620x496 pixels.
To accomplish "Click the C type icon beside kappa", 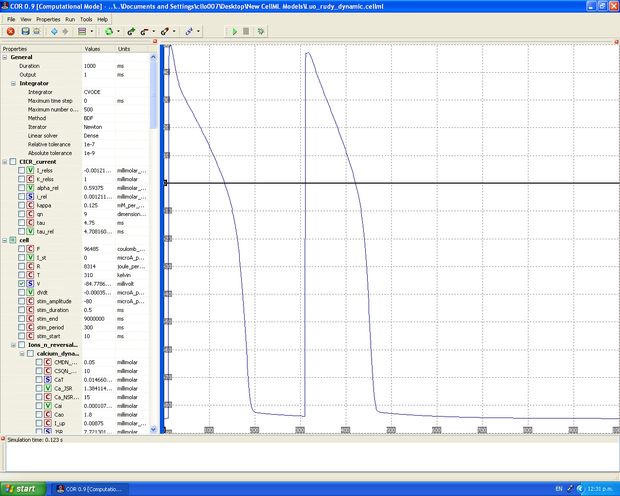I will [30, 205].
